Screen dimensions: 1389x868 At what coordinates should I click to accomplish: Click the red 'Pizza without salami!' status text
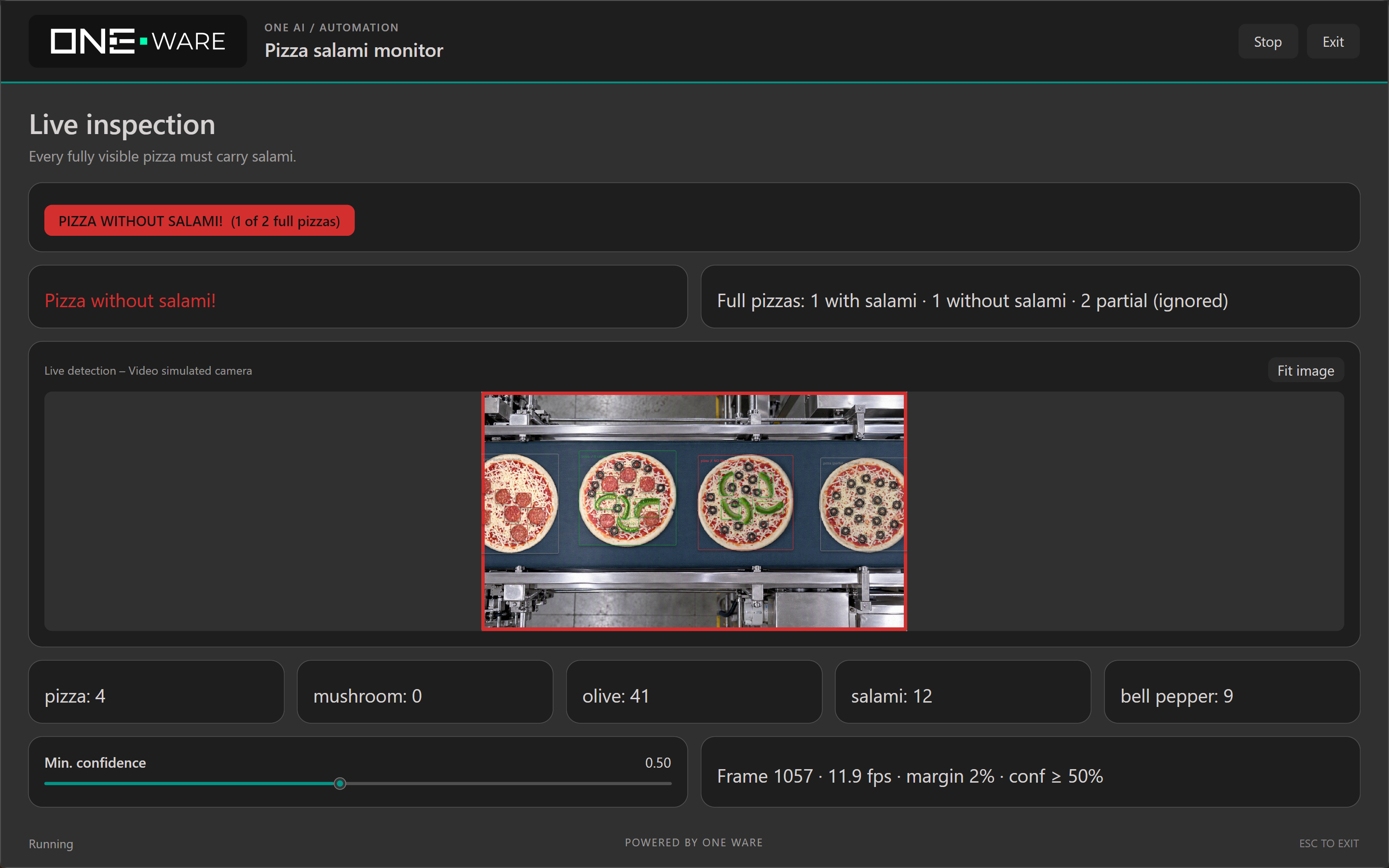[130, 301]
